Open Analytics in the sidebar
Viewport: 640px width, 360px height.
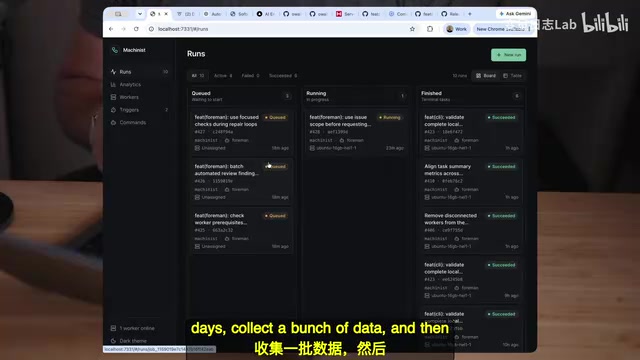(x=140, y=84)
